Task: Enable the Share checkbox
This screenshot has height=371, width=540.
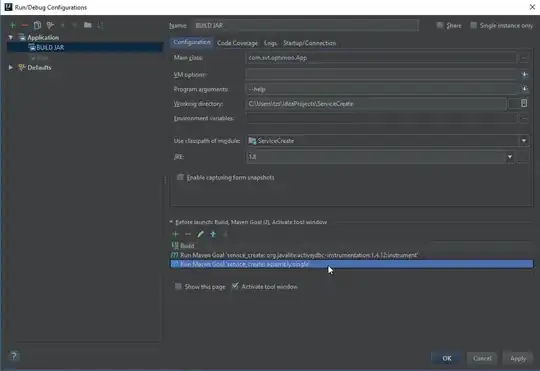Action: point(440,25)
